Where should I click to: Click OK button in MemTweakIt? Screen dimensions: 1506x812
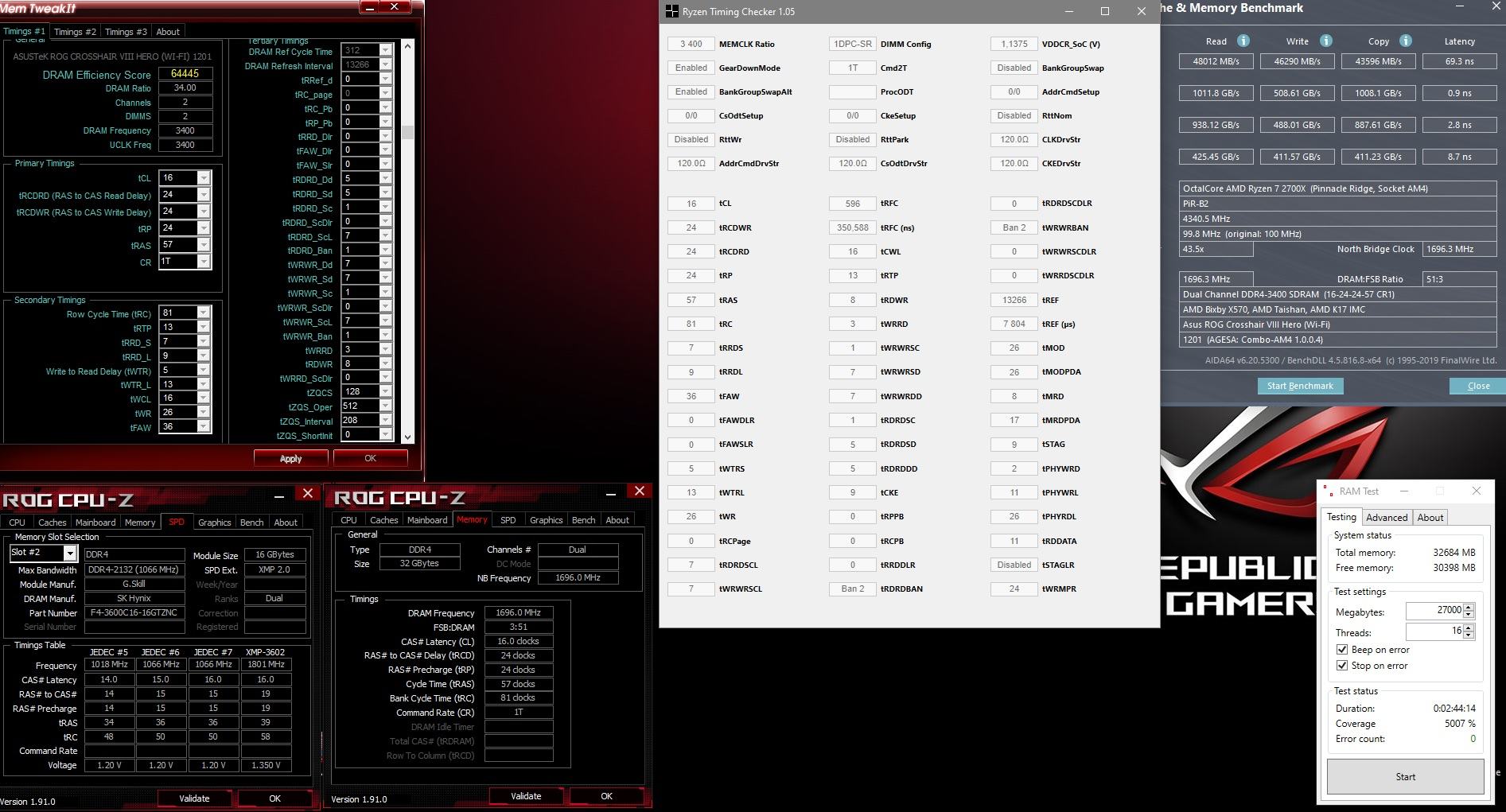tap(370, 459)
